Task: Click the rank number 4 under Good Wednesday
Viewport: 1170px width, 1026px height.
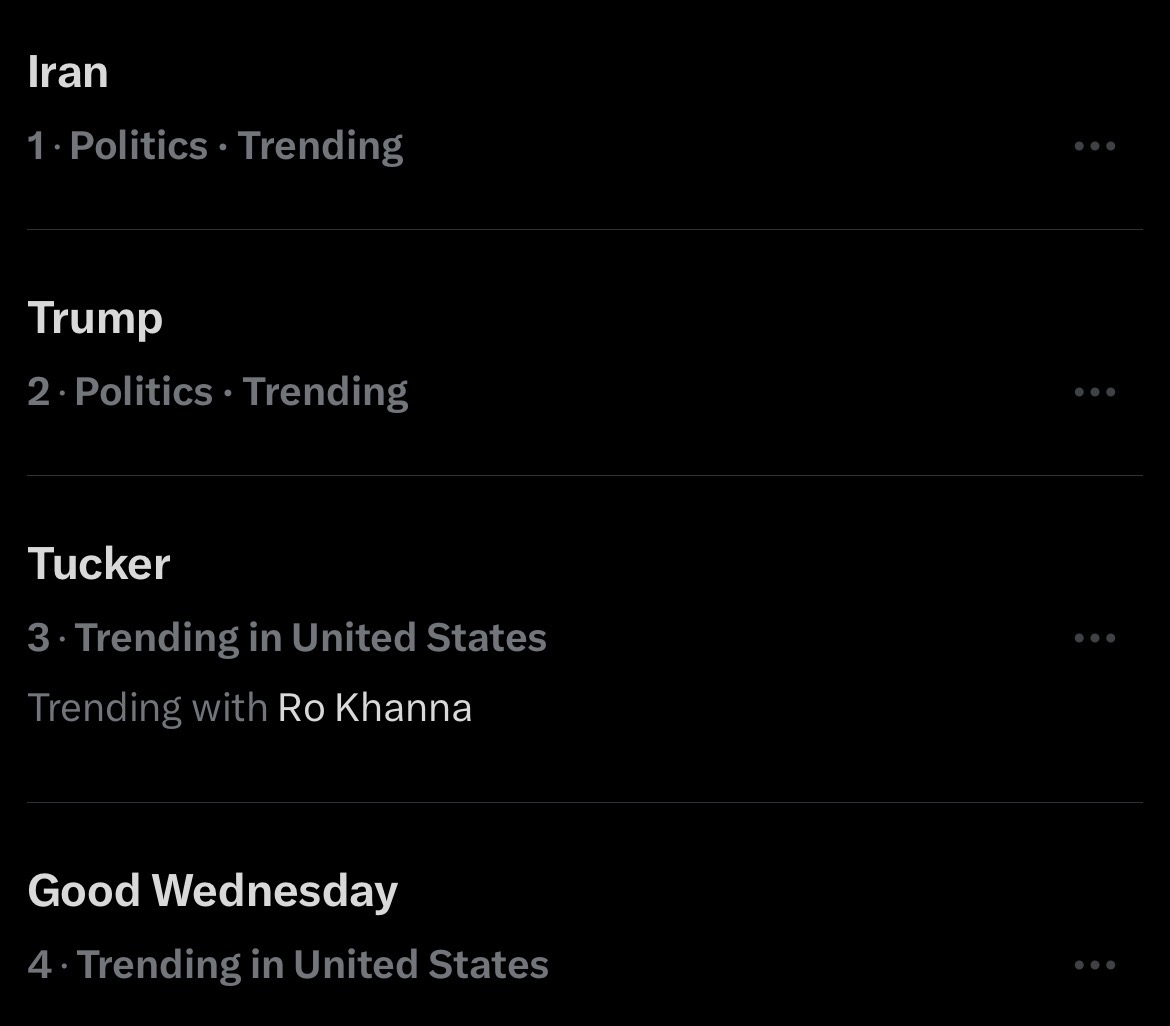Action: coord(39,965)
